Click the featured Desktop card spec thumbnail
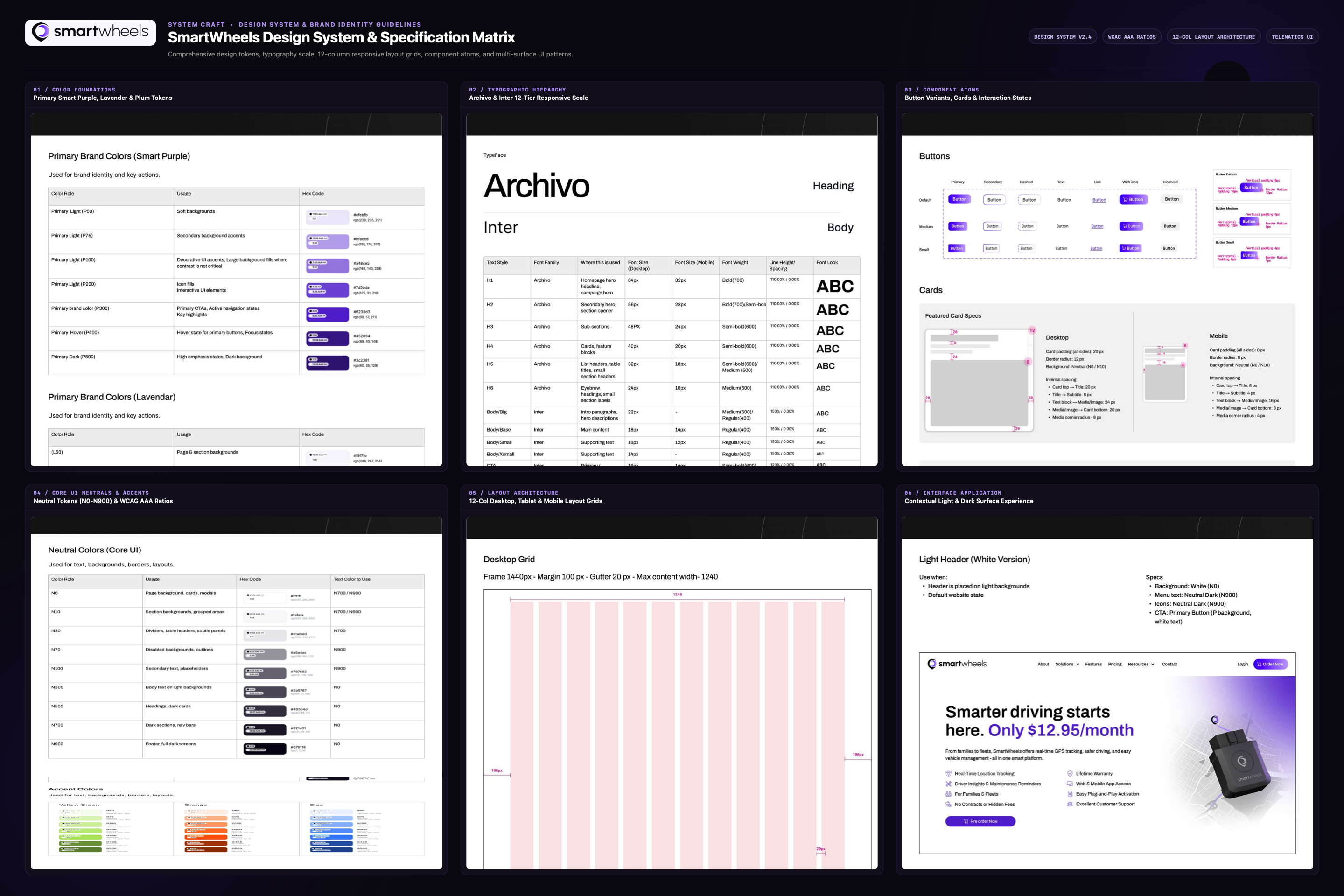The height and width of the screenshot is (896, 1344). point(980,380)
